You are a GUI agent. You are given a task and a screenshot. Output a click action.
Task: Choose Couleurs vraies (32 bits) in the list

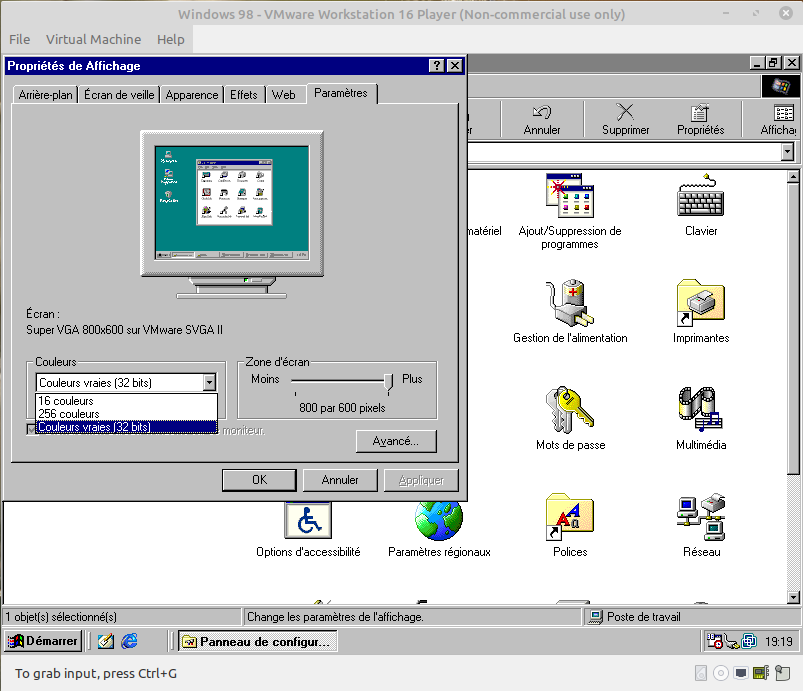coord(126,427)
